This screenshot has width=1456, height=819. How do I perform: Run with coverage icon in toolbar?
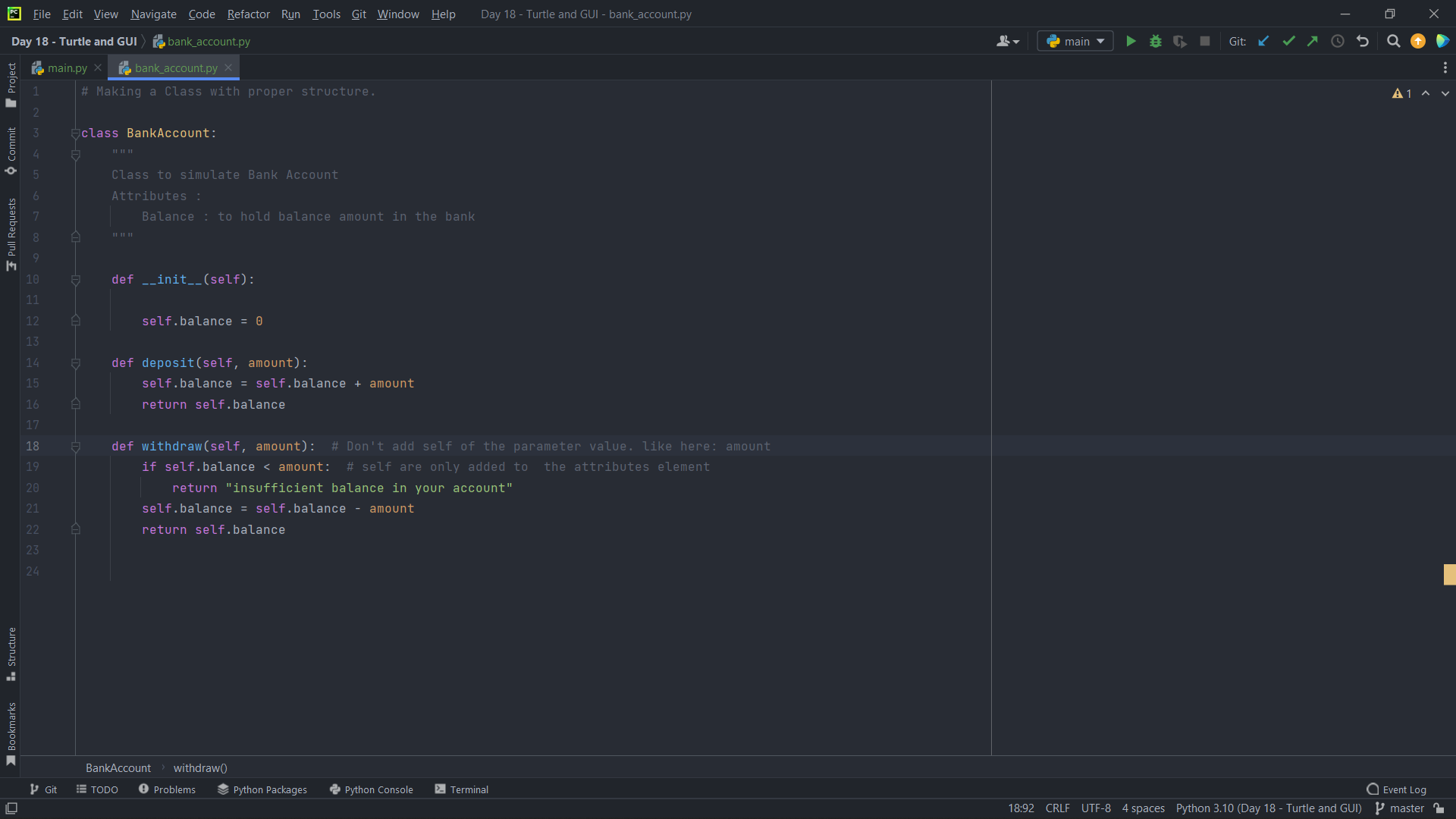click(1180, 41)
